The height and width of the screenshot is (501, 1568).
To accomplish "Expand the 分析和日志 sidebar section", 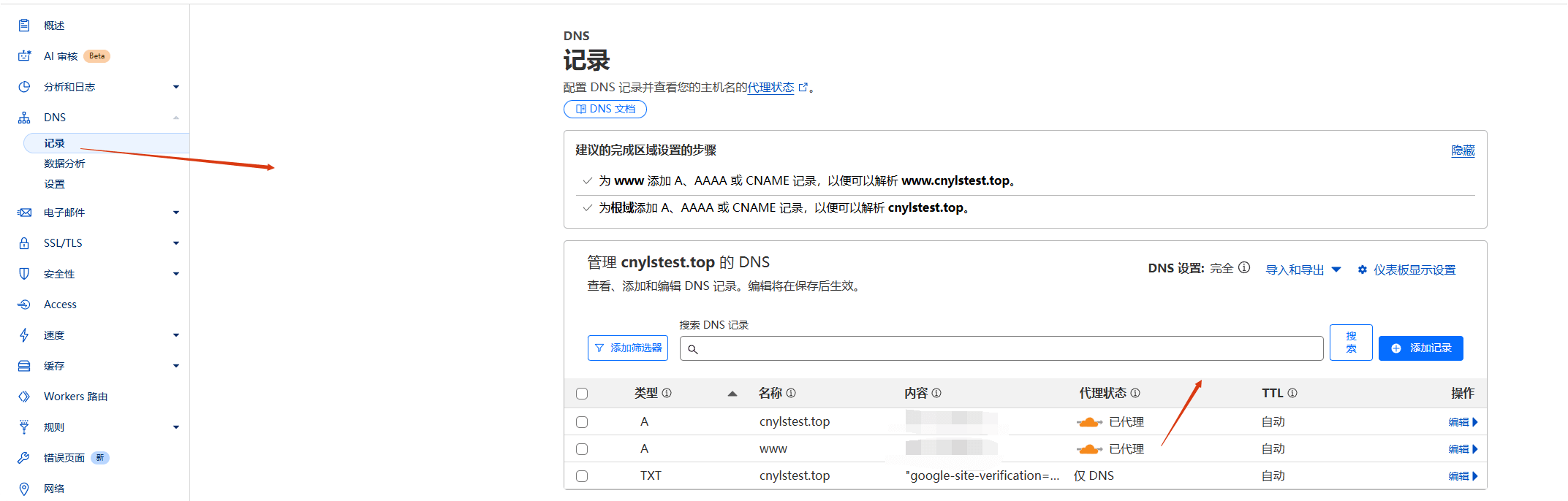I will point(176,87).
